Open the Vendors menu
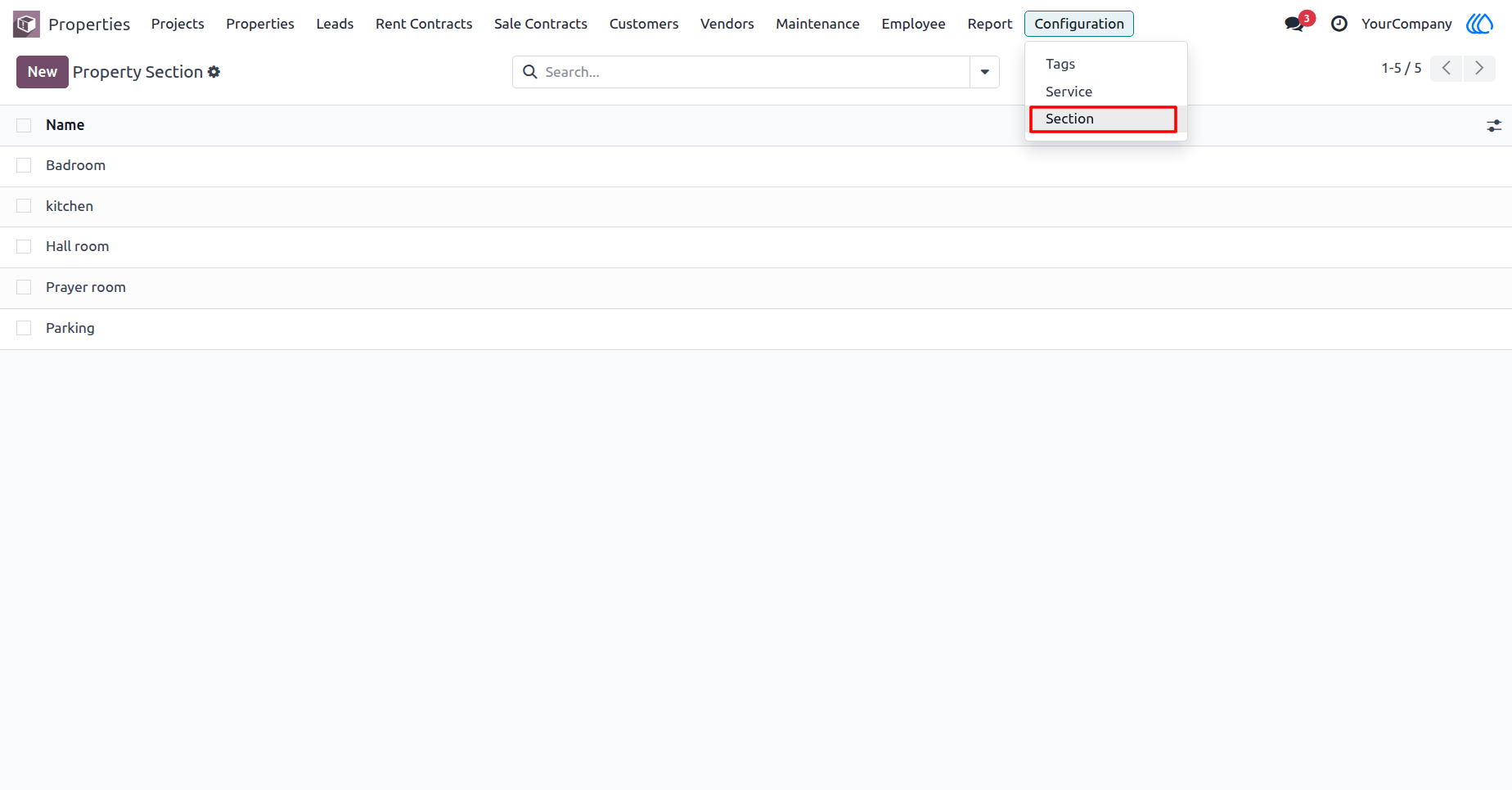 727,24
